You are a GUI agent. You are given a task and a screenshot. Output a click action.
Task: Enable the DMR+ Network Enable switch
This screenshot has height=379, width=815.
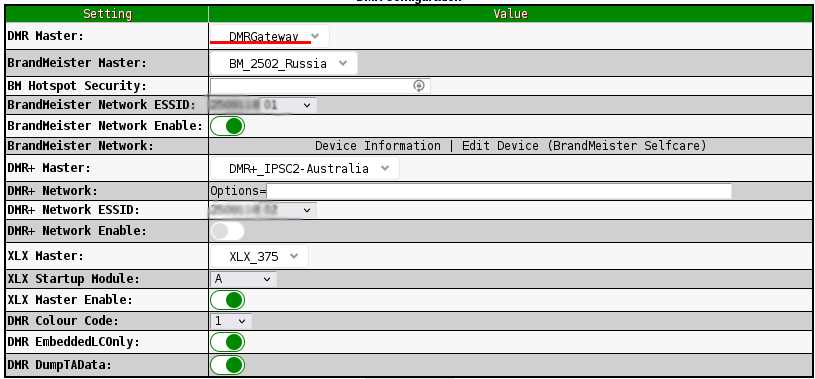click(227, 231)
